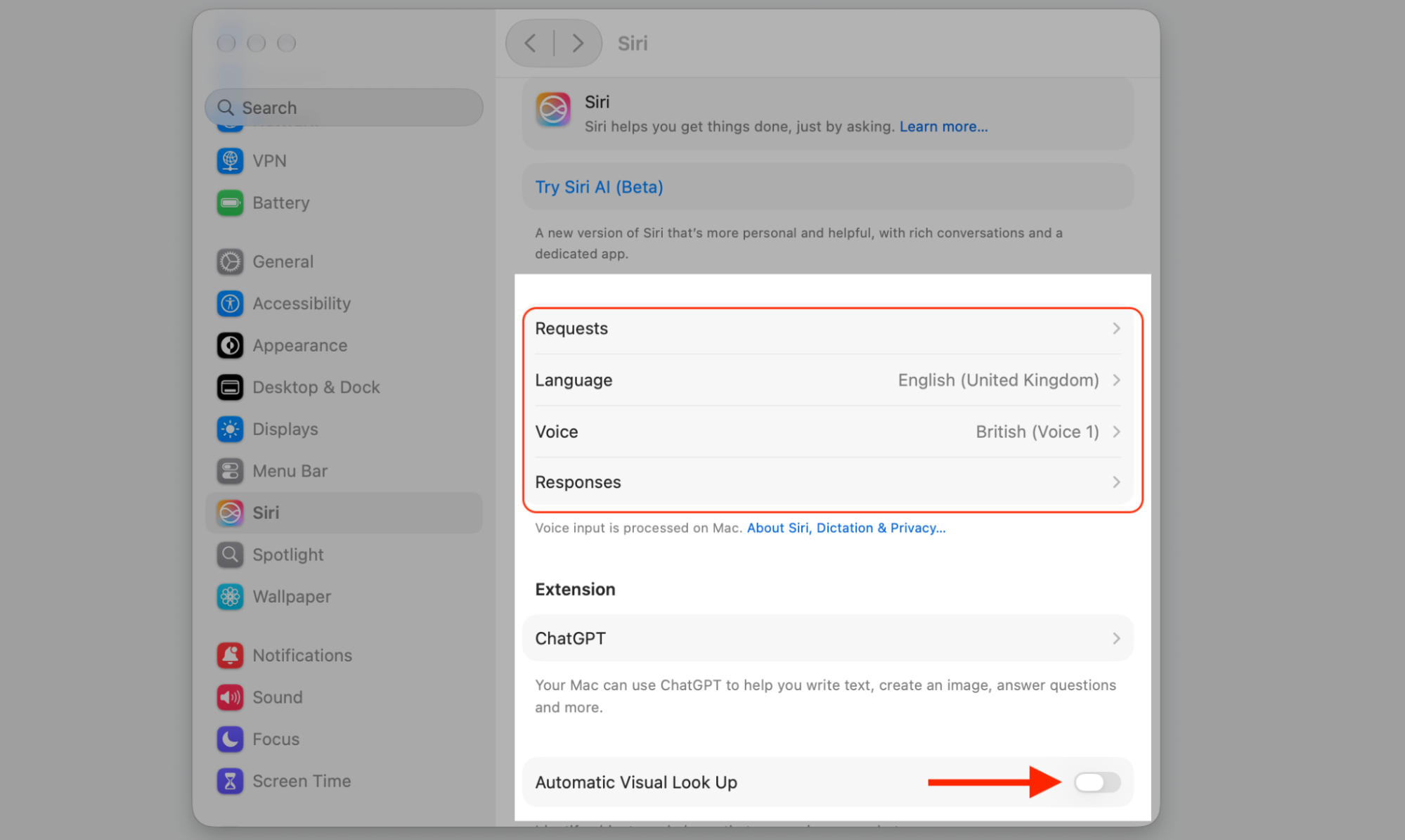Select Displays in the sidebar list

point(344,429)
